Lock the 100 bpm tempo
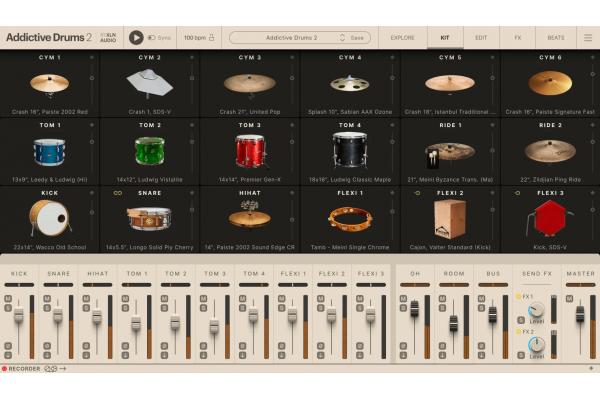600x400 pixels. click(212, 38)
